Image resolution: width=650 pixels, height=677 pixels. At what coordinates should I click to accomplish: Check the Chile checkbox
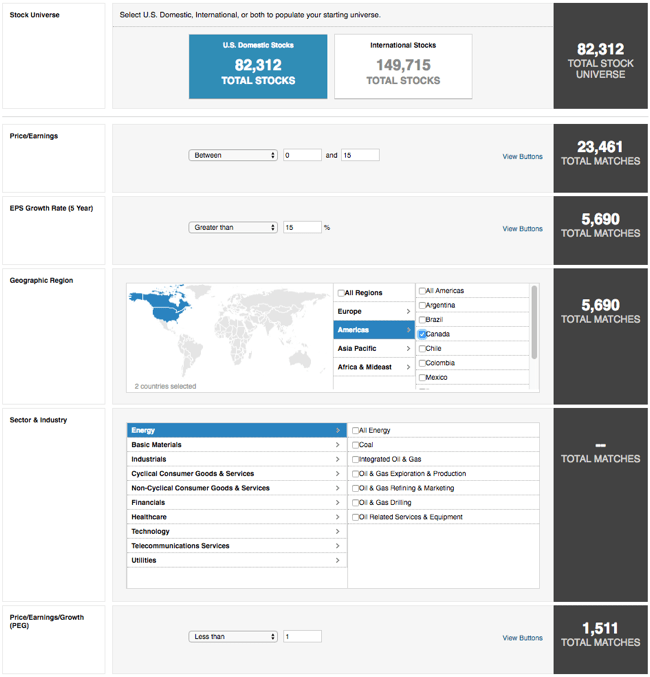pos(422,349)
